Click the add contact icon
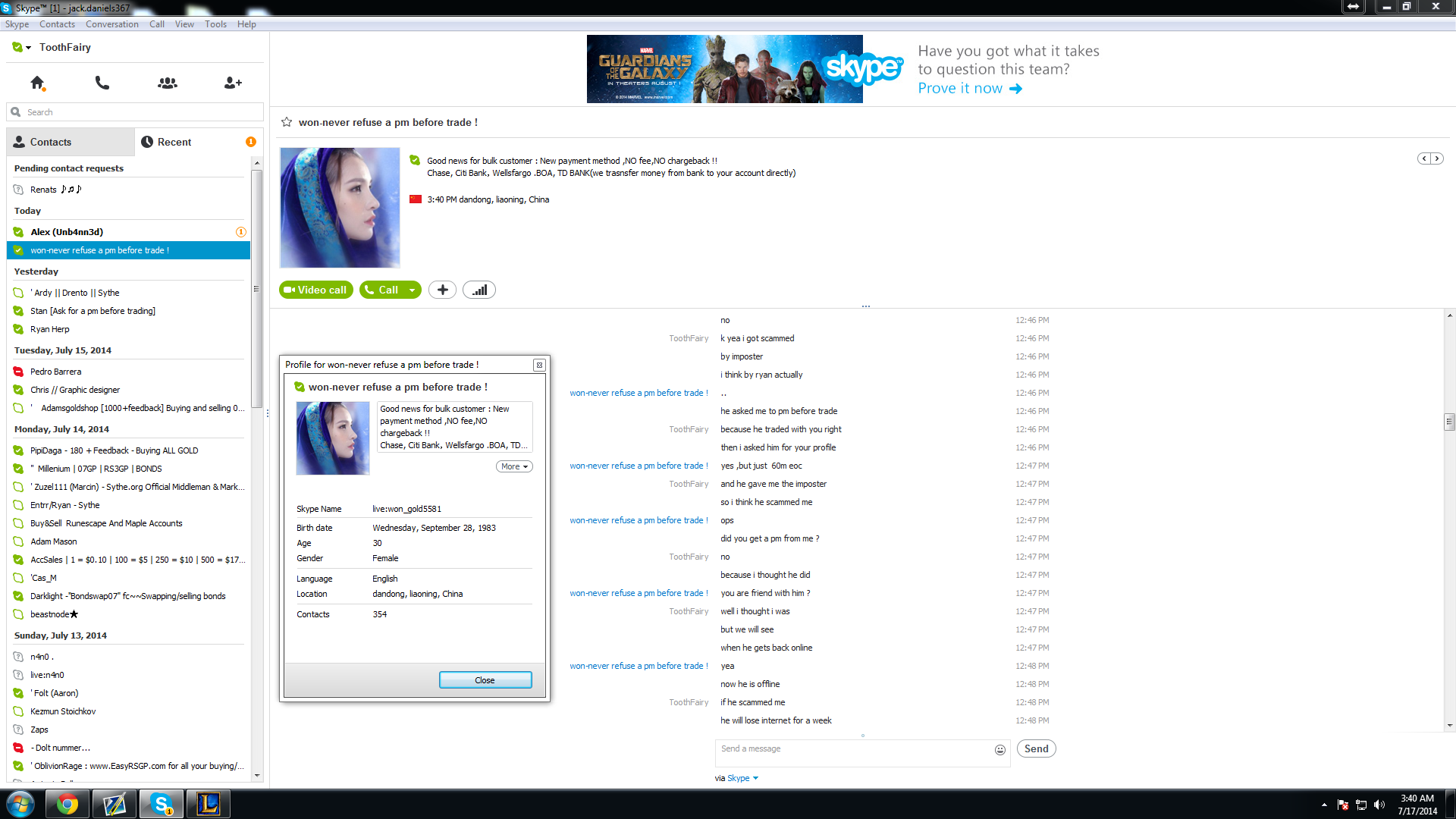 (x=233, y=83)
